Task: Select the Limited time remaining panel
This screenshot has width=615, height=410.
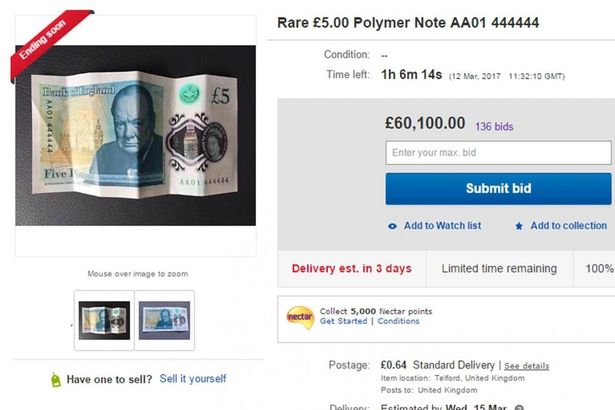Action: (499, 269)
